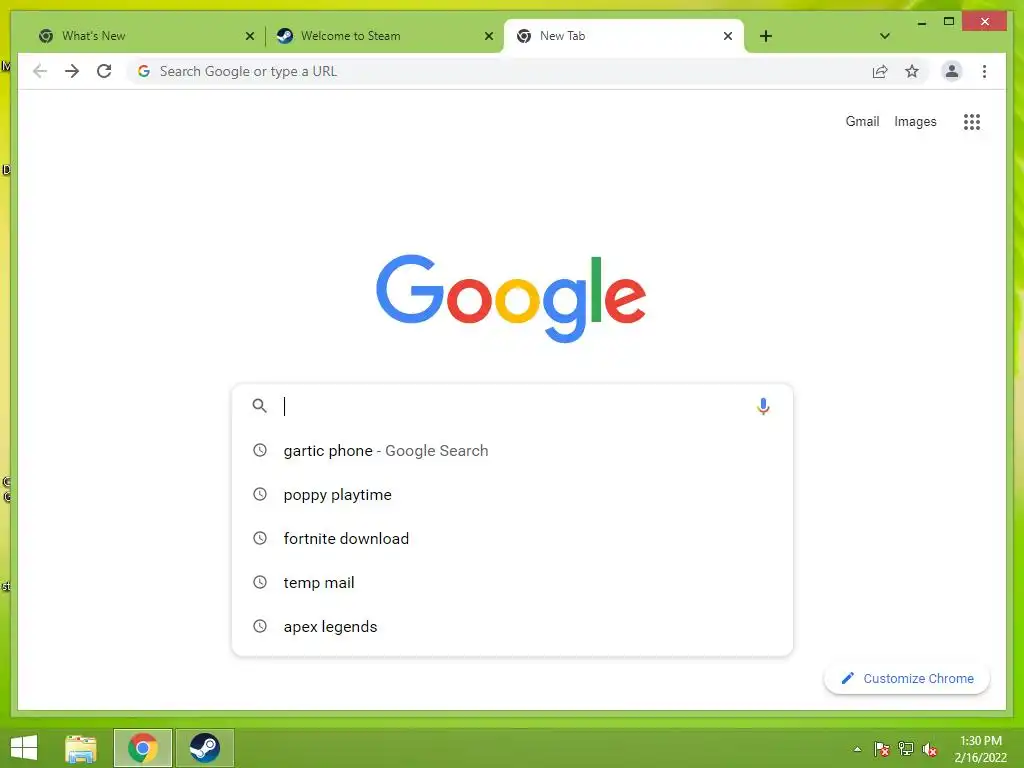Click the muted volume tray icon
Viewport: 1024px width, 768px height.
[930, 749]
